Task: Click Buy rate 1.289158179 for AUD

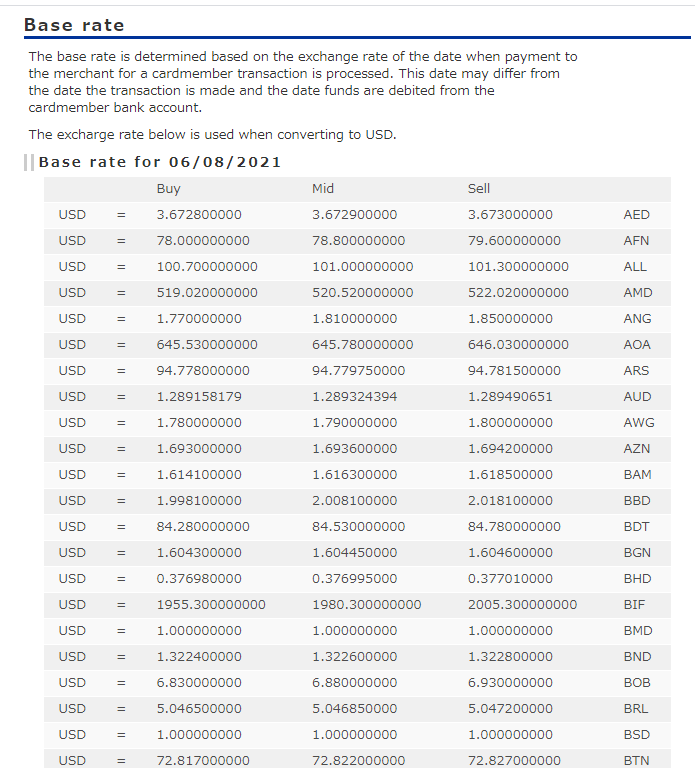Action: (x=199, y=396)
